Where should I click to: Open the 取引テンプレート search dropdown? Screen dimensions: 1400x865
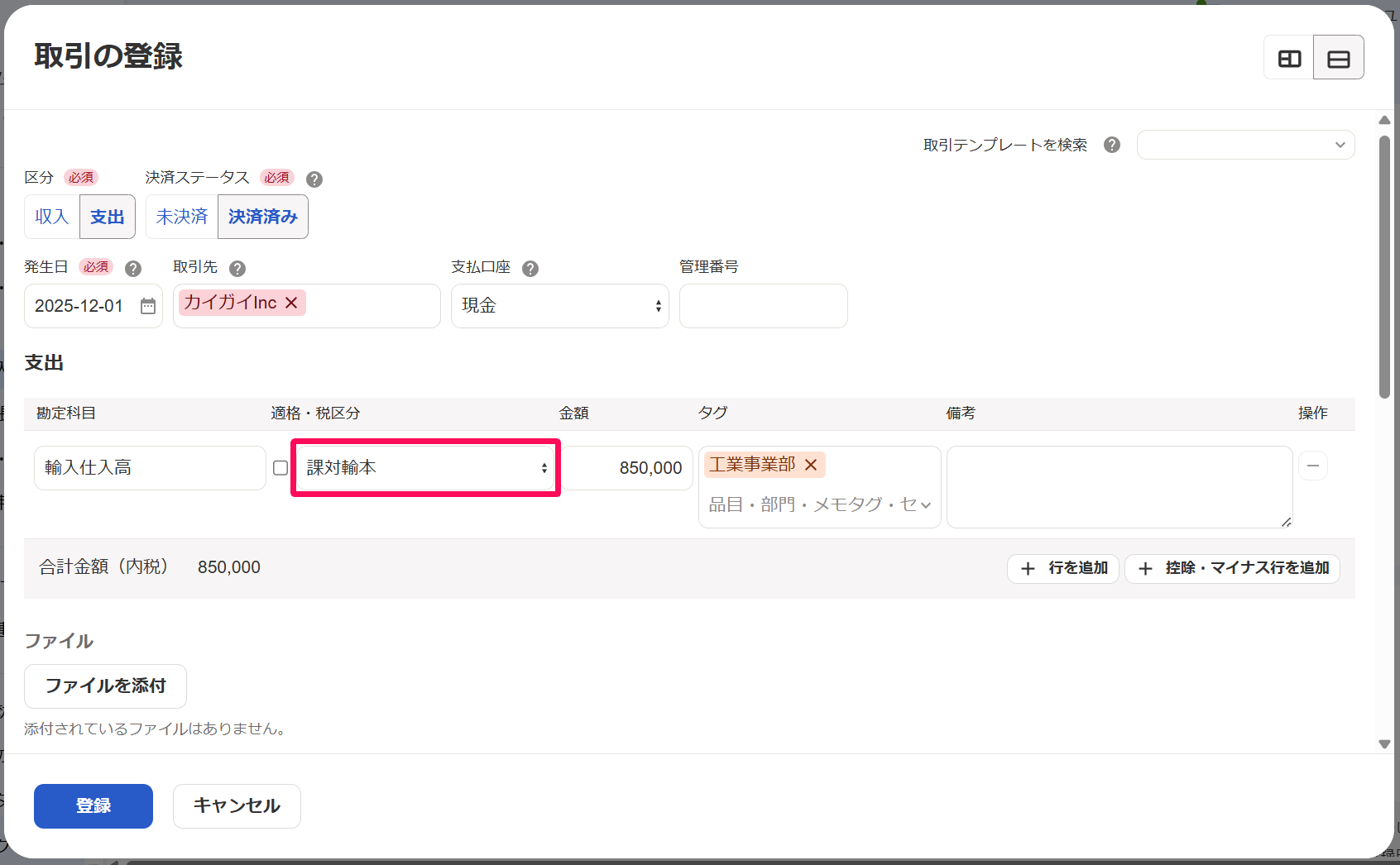click(x=1245, y=145)
